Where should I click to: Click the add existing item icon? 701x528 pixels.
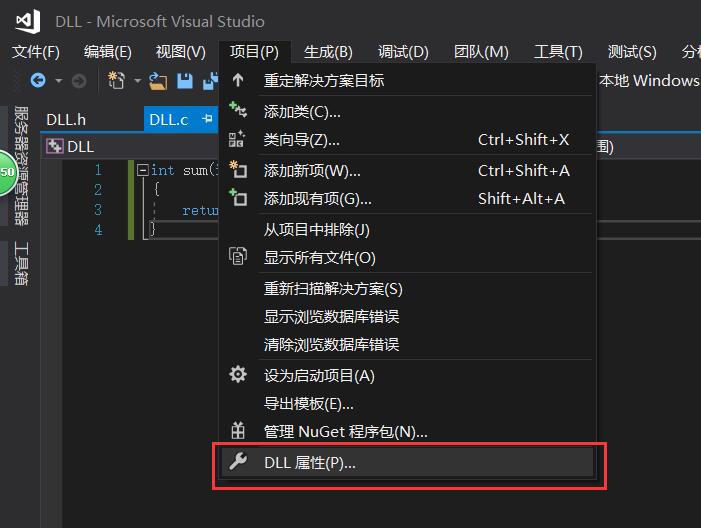pos(238,197)
